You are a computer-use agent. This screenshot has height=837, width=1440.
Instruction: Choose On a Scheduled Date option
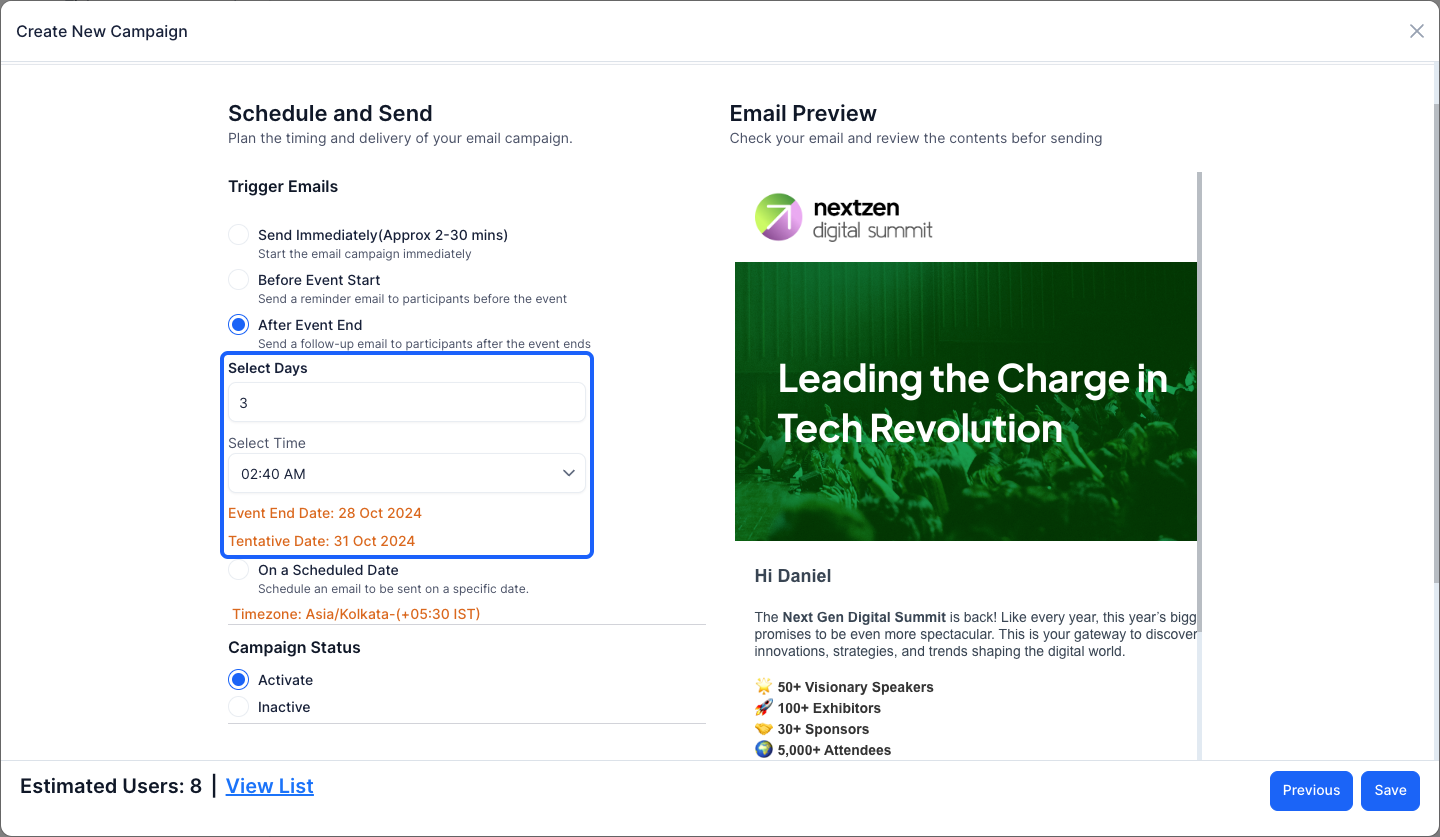pyautogui.click(x=238, y=570)
